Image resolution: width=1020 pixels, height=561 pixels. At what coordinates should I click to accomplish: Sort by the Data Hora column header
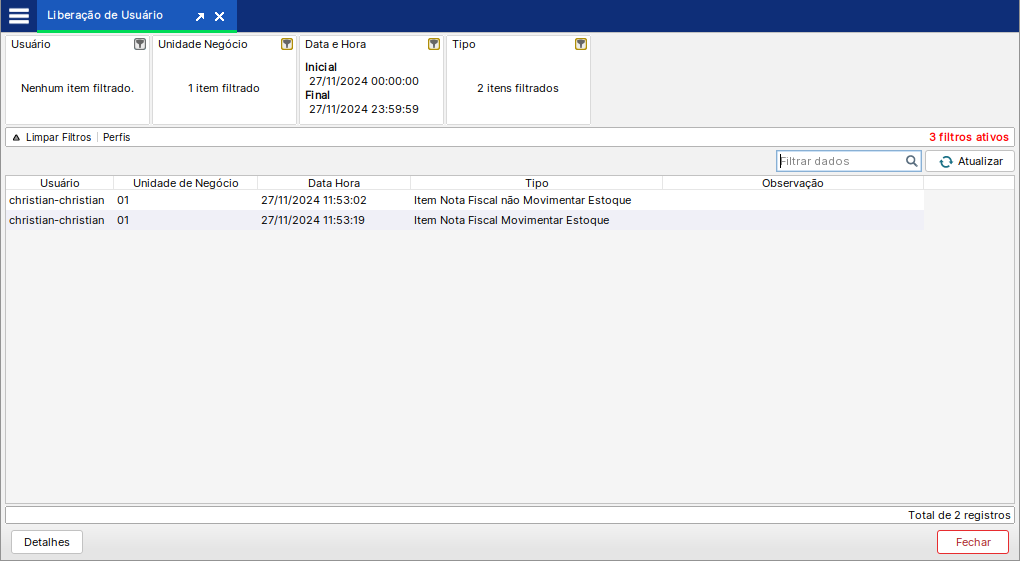pos(334,183)
